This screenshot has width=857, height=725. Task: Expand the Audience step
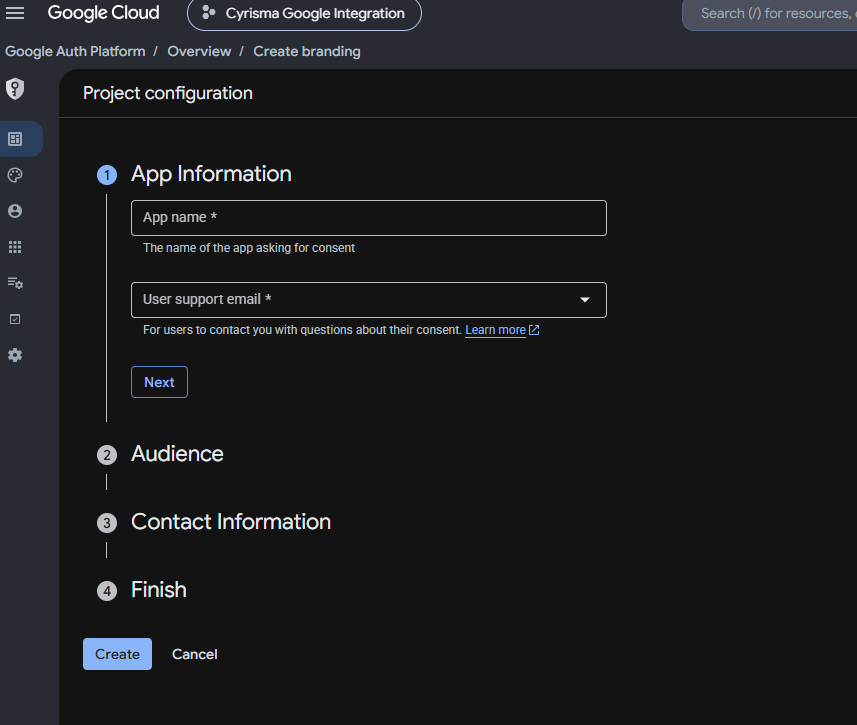click(x=177, y=454)
